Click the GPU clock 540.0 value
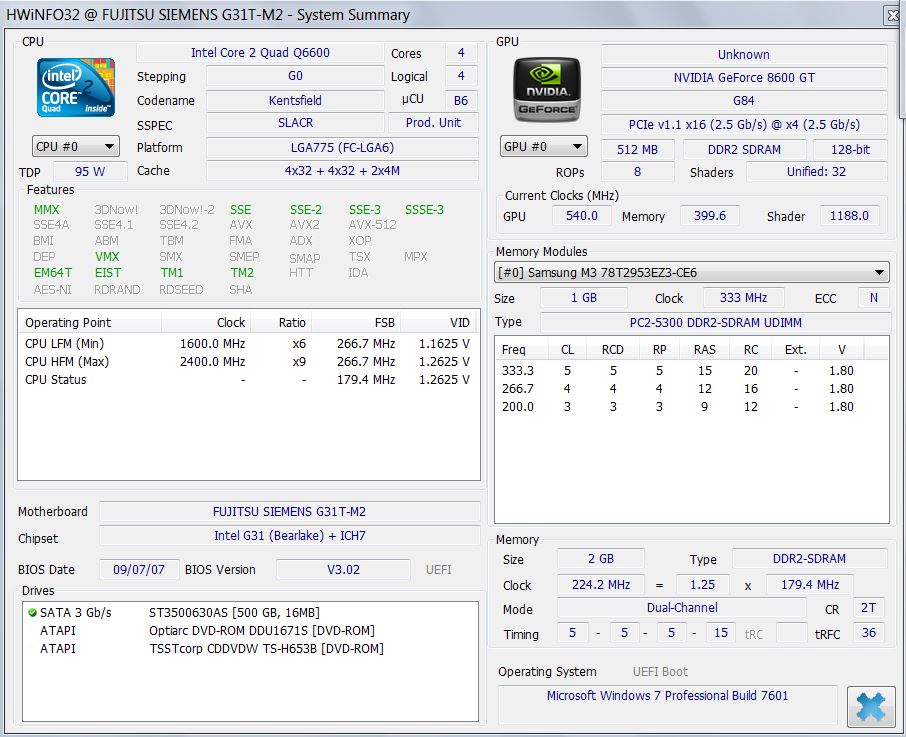This screenshot has height=737, width=906. click(x=581, y=215)
